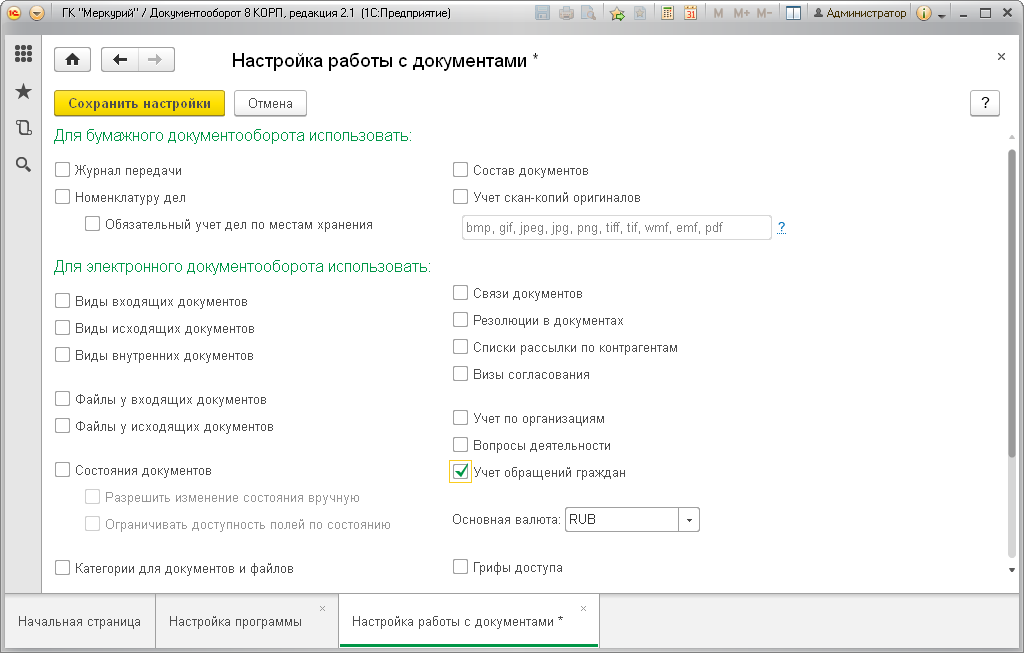Click the grayed favorites star icon

coord(640,13)
